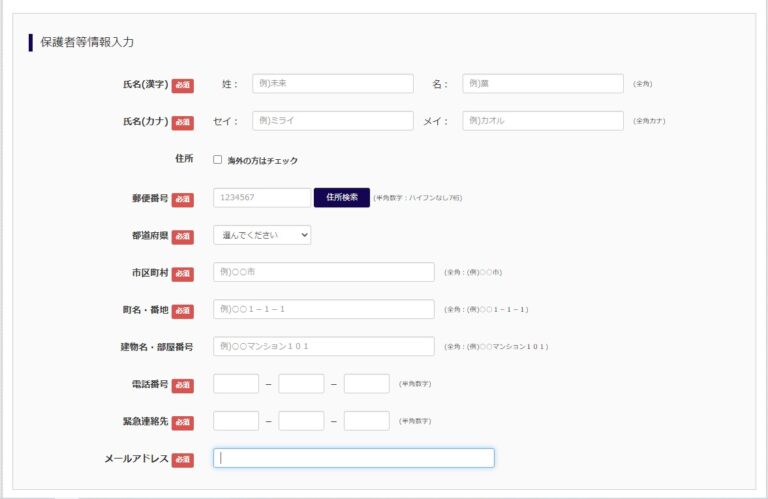Click the 建物名・部屋番号 building name field
The width and height of the screenshot is (768, 499).
tap(324, 346)
